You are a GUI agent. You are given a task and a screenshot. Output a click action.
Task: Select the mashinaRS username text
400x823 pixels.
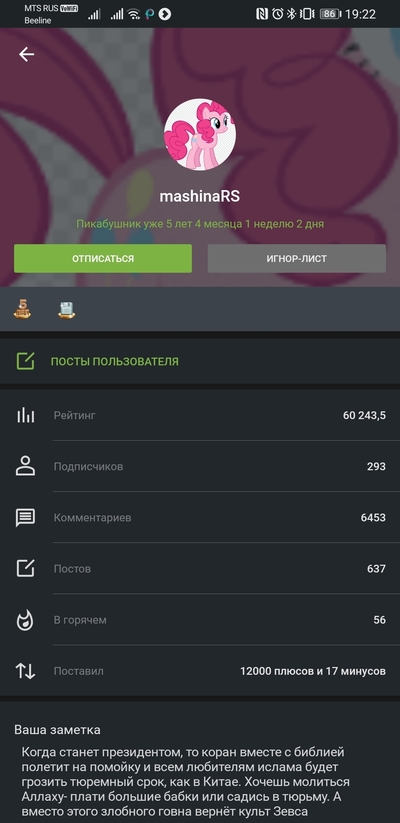click(x=199, y=196)
